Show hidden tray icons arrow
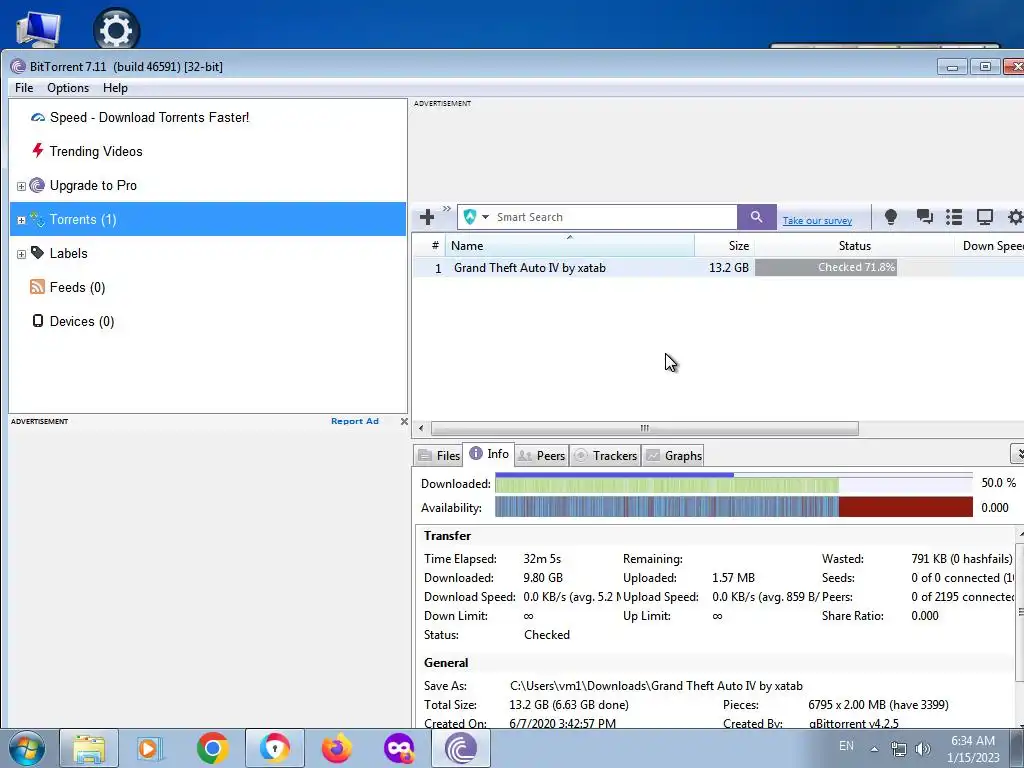 click(x=874, y=749)
